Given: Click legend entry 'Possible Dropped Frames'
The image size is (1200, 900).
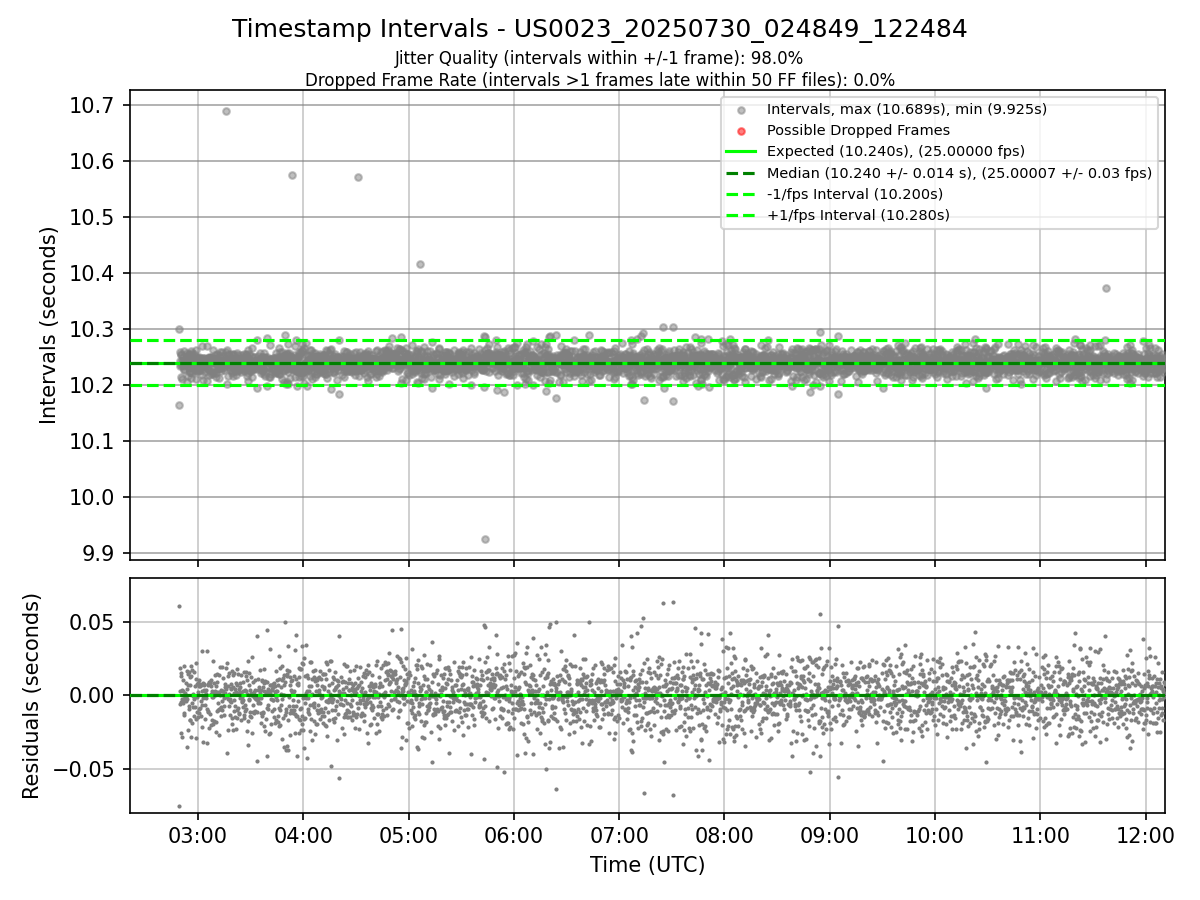Looking at the screenshot, I should (x=858, y=130).
